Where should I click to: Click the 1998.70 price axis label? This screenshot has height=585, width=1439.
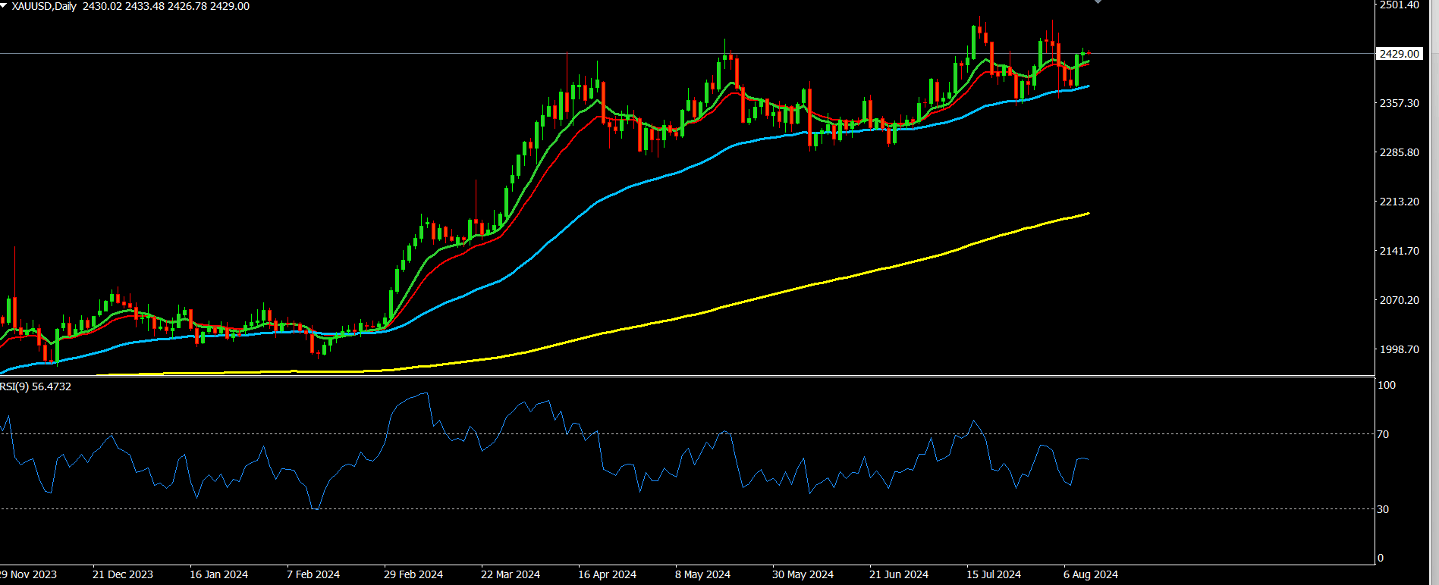click(x=1399, y=349)
